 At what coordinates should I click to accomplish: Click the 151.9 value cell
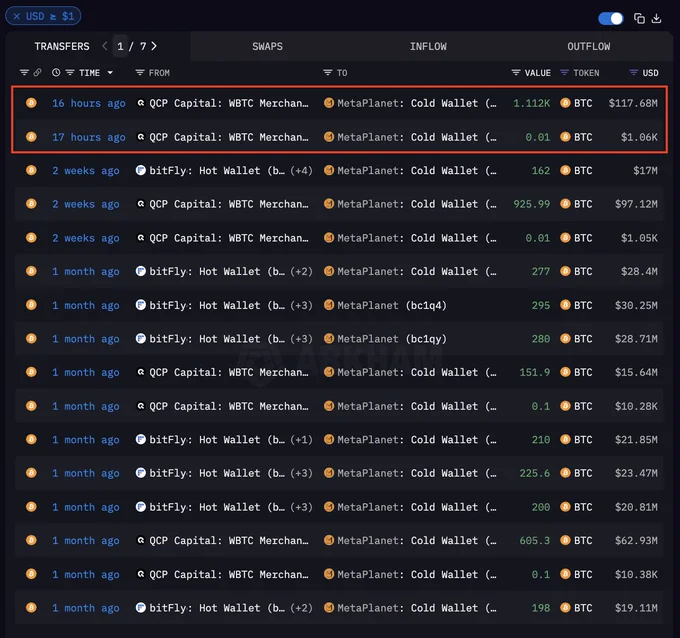535,372
